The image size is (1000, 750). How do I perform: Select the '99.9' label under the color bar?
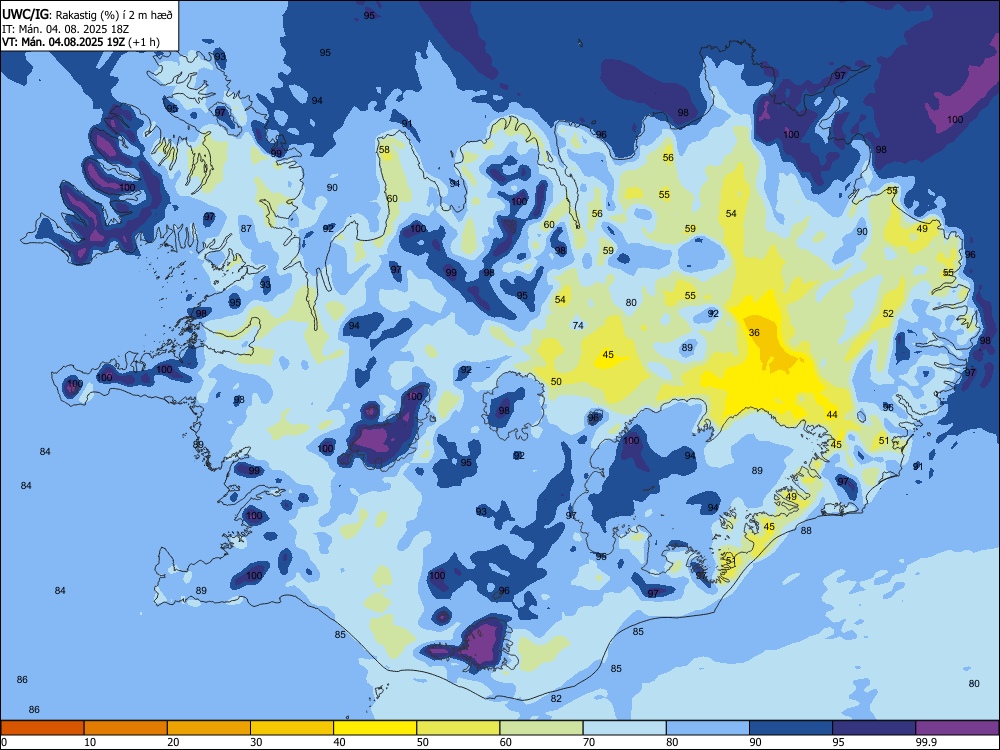point(926,742)
